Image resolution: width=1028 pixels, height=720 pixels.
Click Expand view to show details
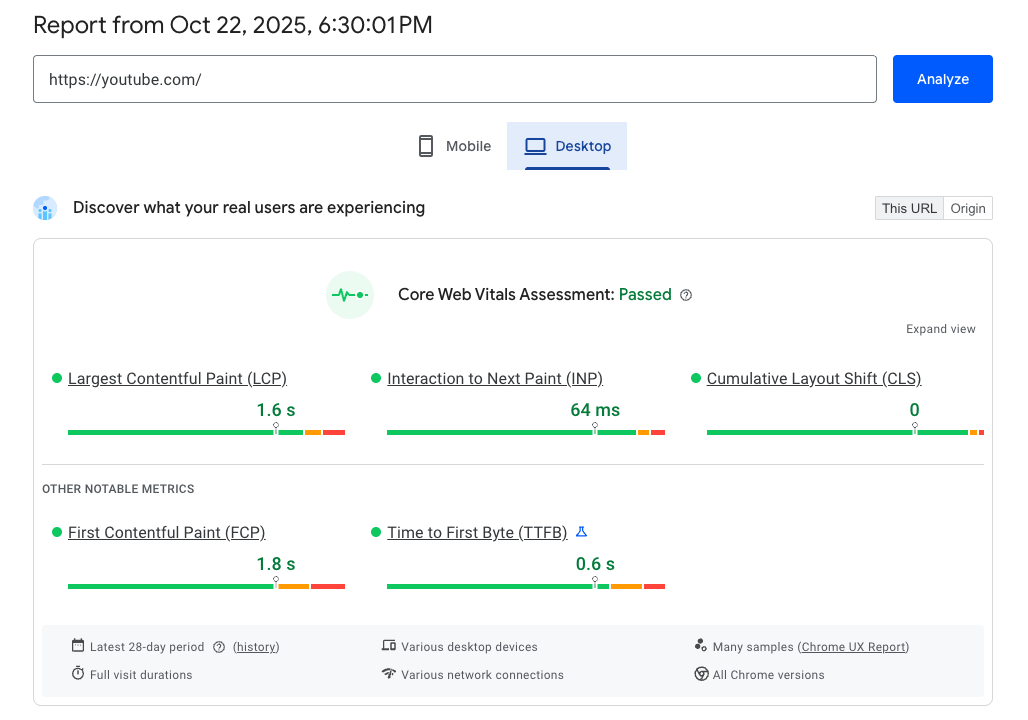(940, 328)
